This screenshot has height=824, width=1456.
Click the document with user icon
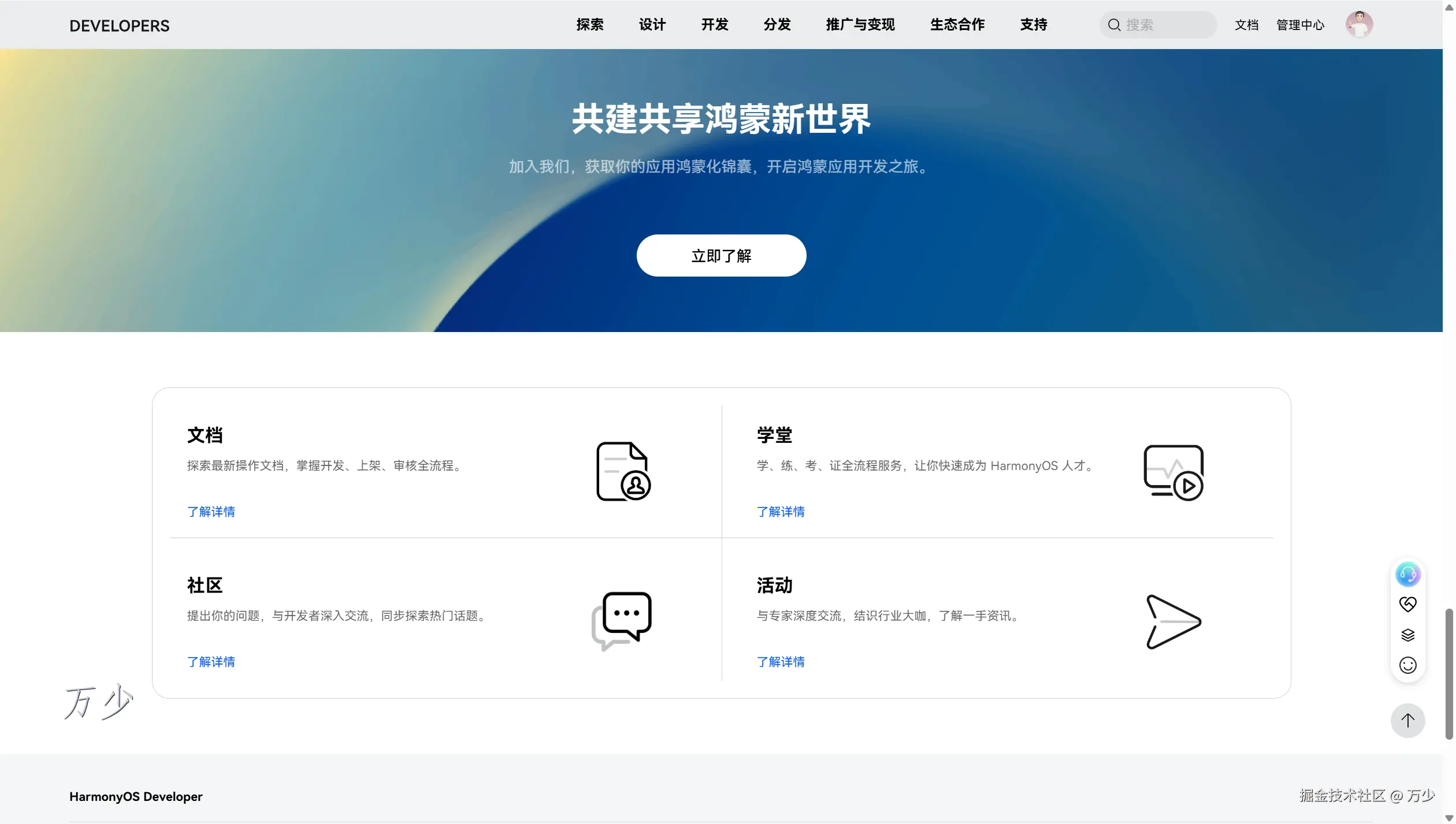pyautogui.click(x=623, y=471)
